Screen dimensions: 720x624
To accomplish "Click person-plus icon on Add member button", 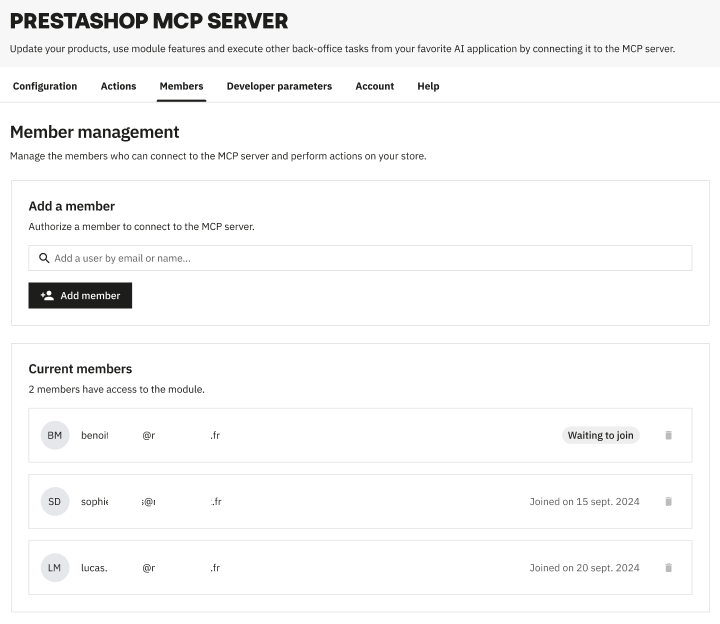I will pyautogui.click(x=47, y=296).
